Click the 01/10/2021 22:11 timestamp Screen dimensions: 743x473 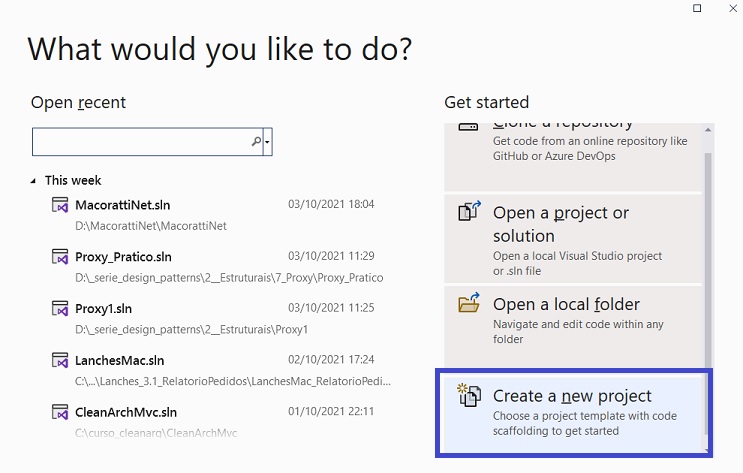coord(331,411)
